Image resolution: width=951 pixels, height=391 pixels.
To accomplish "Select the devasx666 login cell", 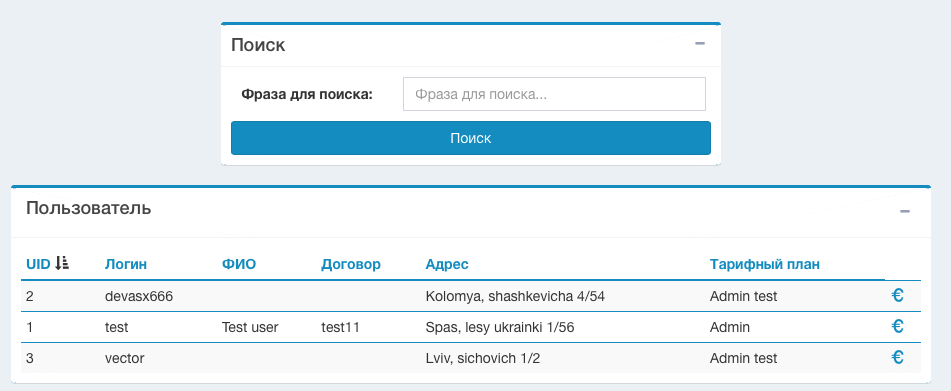I will coord(139,296).
